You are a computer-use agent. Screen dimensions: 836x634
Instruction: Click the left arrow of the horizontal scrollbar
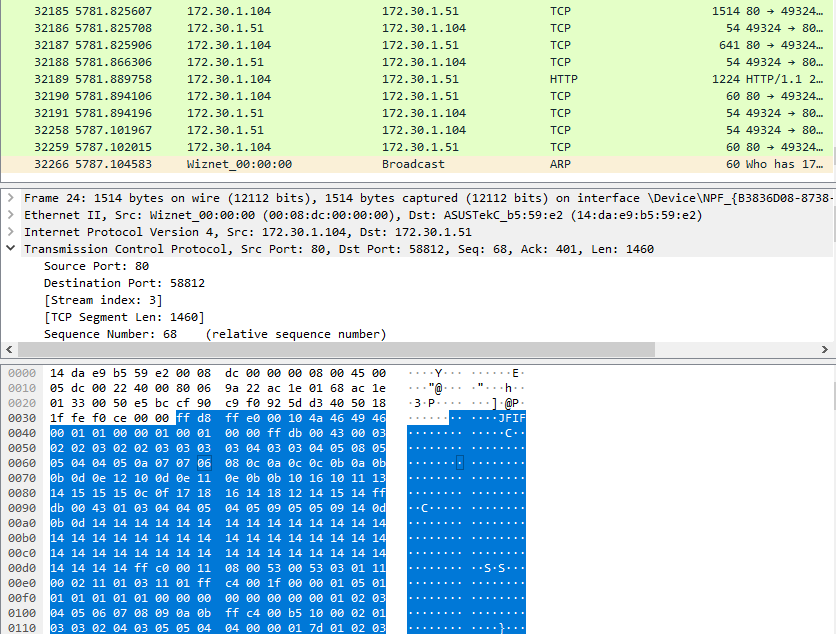click(9, 349)
